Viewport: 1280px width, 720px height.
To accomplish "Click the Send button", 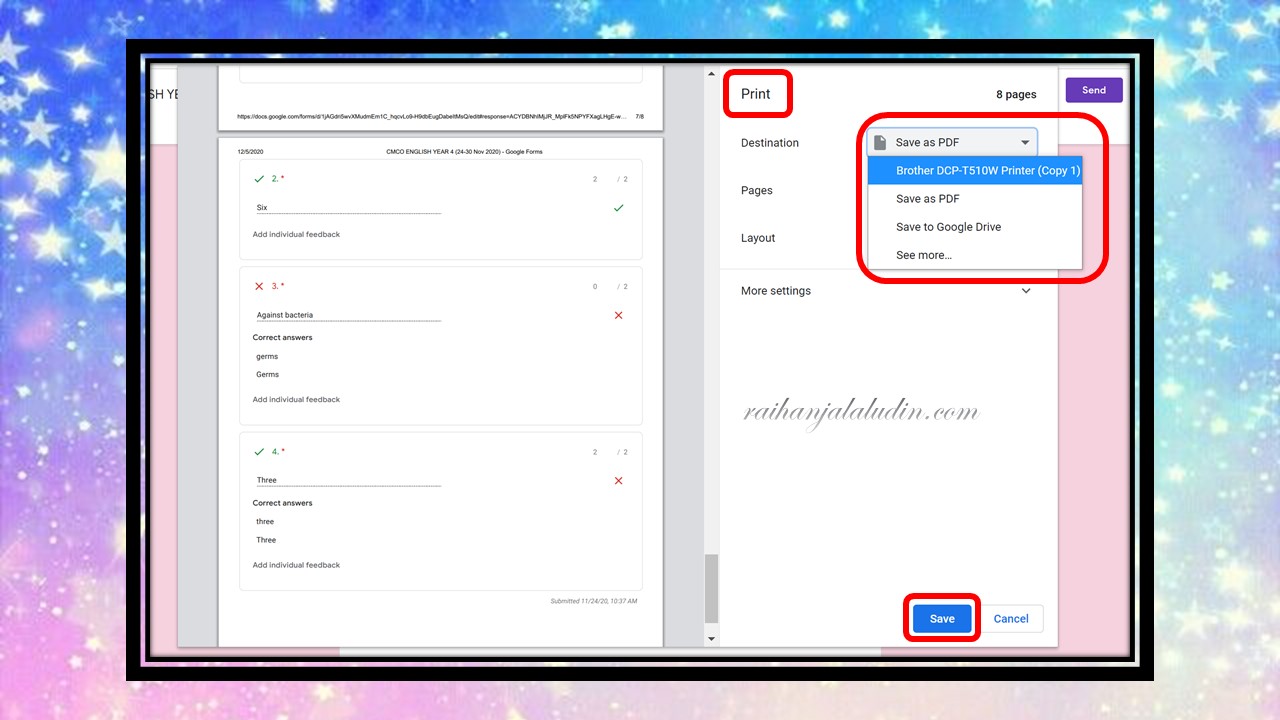I will coord(1093,89).
